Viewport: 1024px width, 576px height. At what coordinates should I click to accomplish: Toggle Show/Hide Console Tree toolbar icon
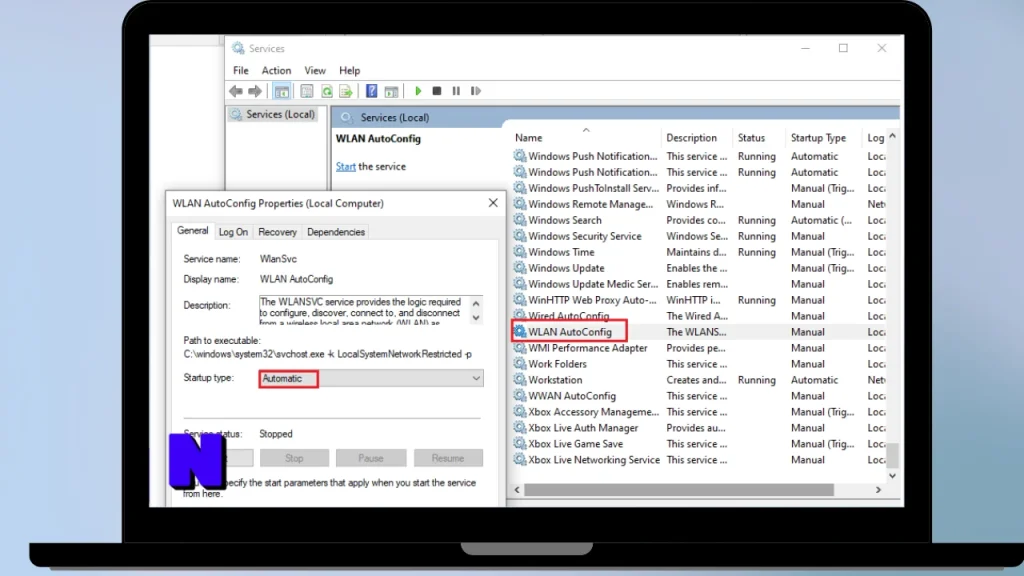coord(281,91)
